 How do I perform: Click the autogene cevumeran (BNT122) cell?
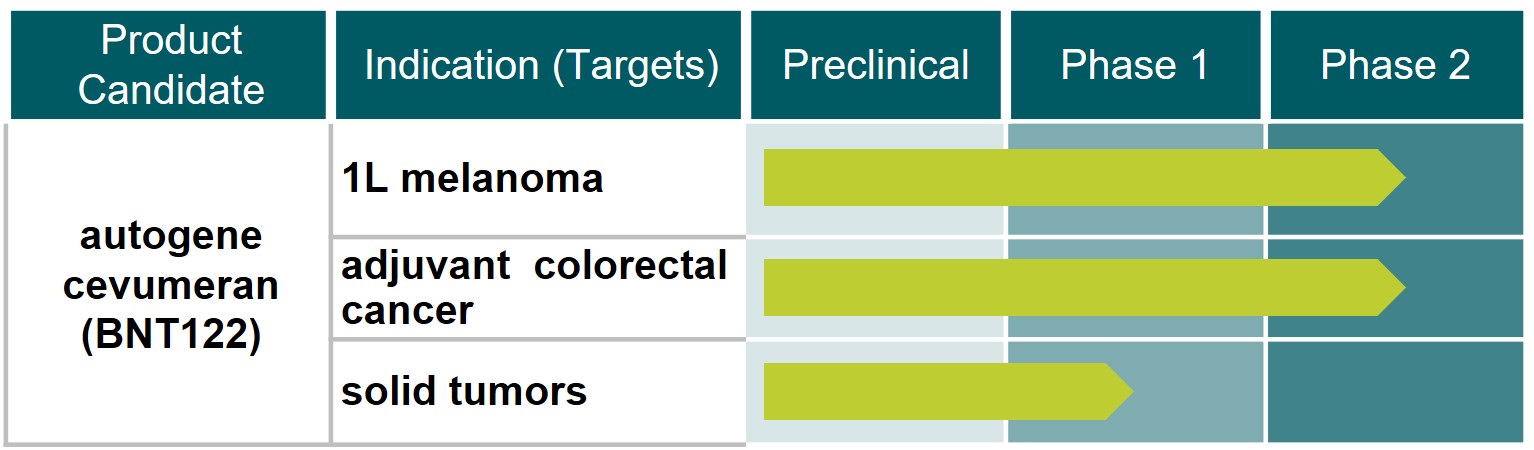pos(169,286)
